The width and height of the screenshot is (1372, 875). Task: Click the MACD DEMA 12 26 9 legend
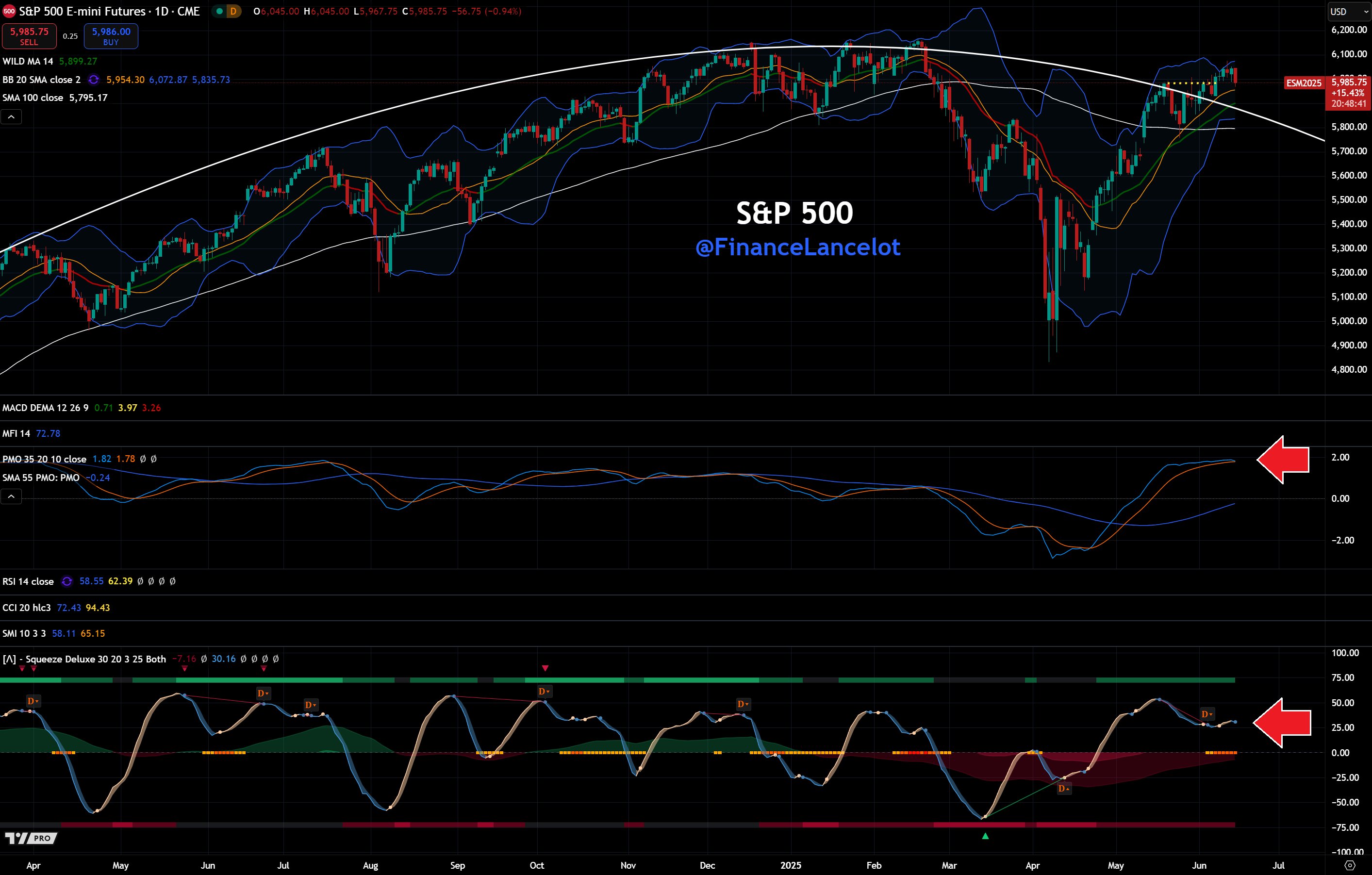point(46,408)
